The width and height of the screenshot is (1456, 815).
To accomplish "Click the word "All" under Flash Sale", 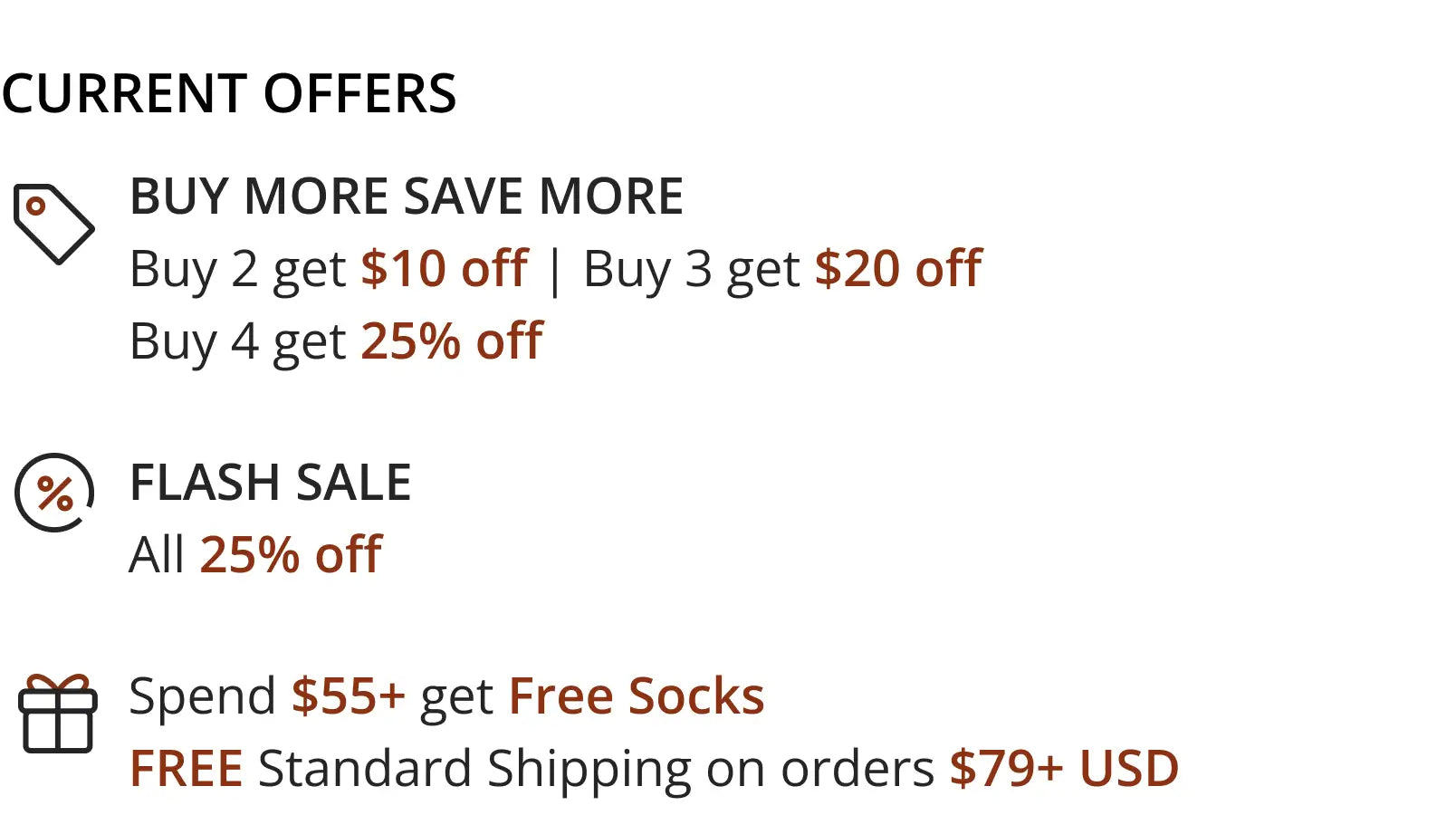I will [157, 555].
